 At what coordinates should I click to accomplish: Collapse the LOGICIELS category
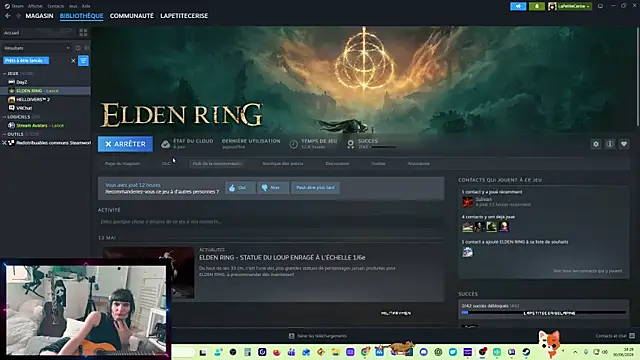coord(4,117)
